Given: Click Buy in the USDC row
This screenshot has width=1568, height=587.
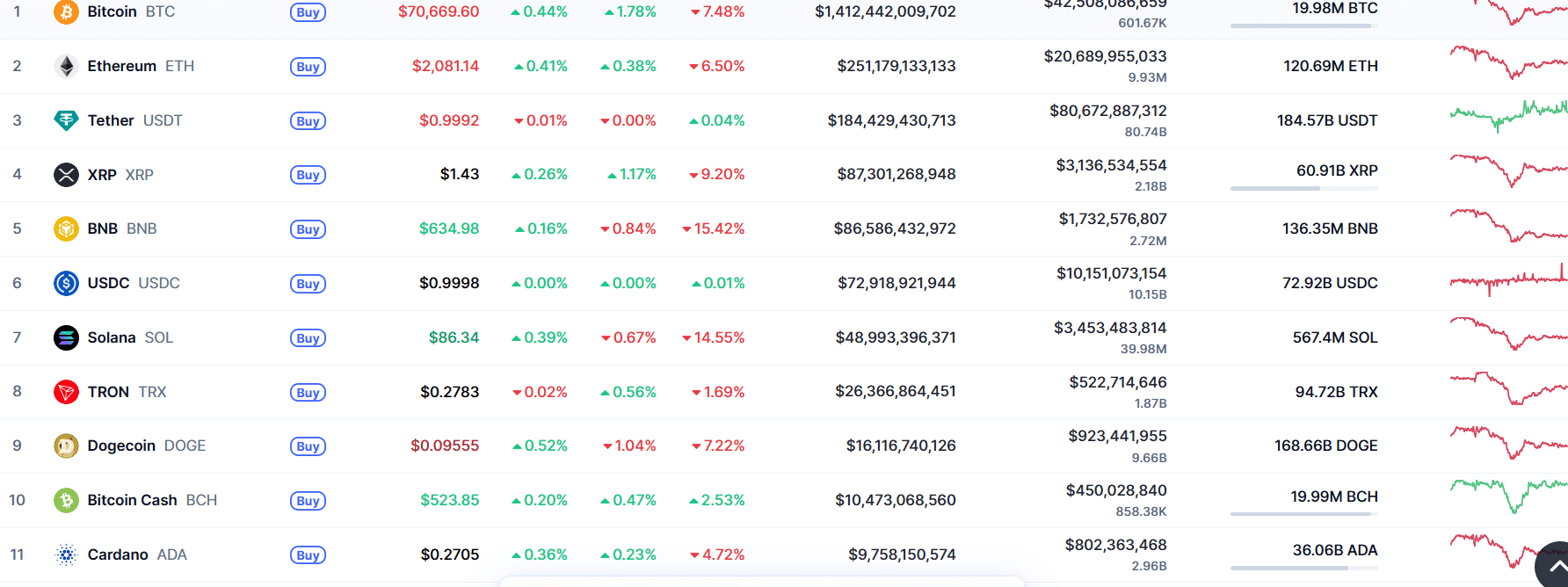Looking at the screenshot, I should pos(308,284).
